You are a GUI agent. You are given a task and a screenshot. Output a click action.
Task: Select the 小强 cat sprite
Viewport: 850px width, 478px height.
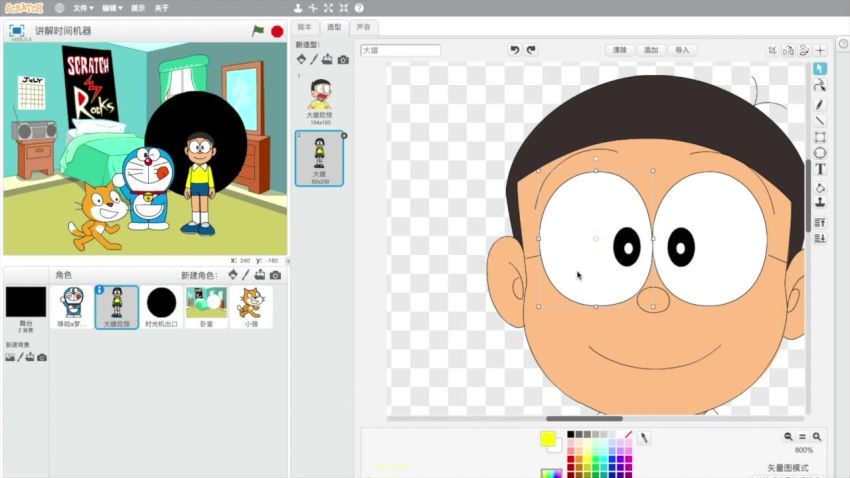pos(252,307)
